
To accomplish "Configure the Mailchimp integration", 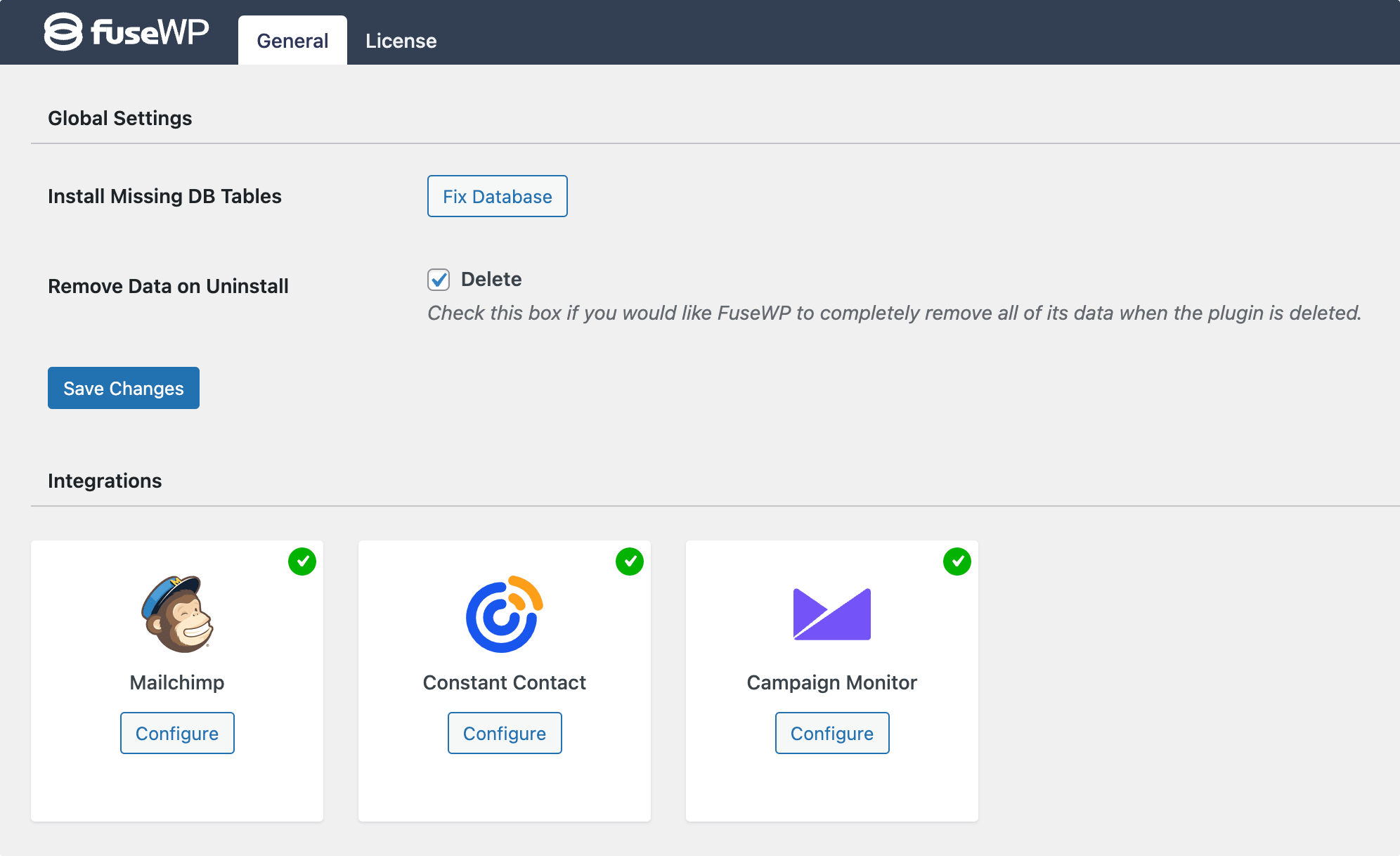I will [x=177, y=733].
